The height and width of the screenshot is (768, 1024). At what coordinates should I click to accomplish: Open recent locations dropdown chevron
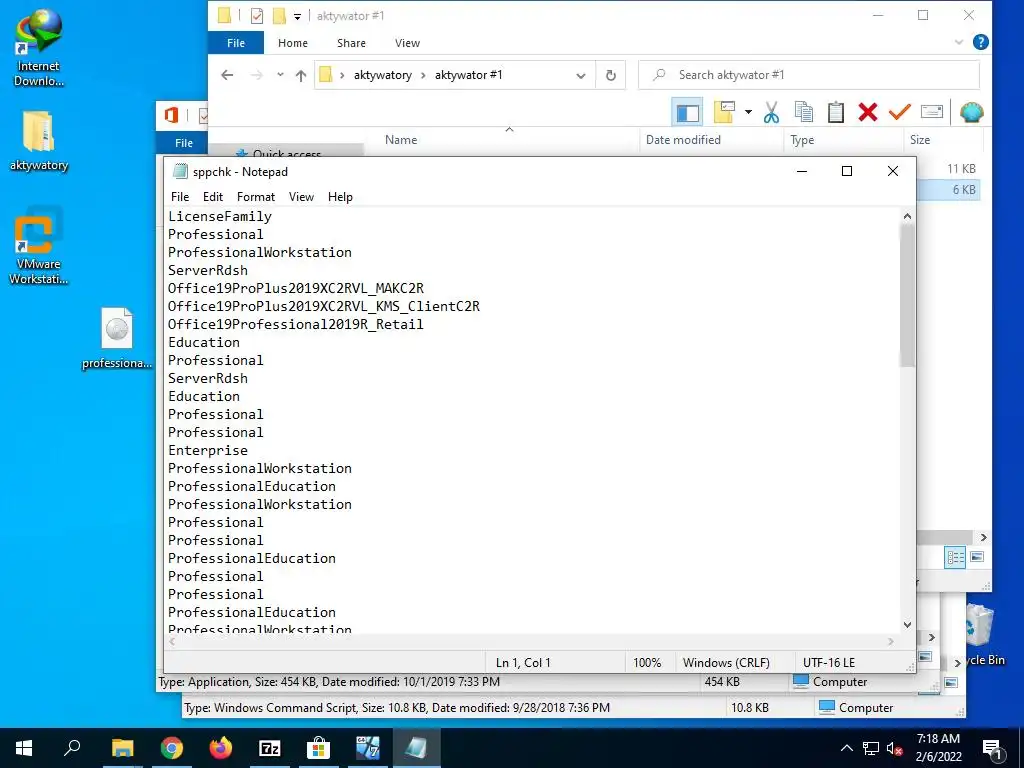tap(280, 75)
